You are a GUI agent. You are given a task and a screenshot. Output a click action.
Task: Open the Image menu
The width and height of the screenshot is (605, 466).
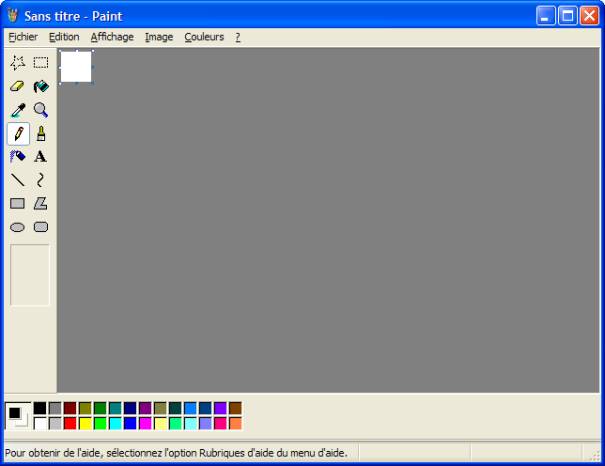pos(159,37)
